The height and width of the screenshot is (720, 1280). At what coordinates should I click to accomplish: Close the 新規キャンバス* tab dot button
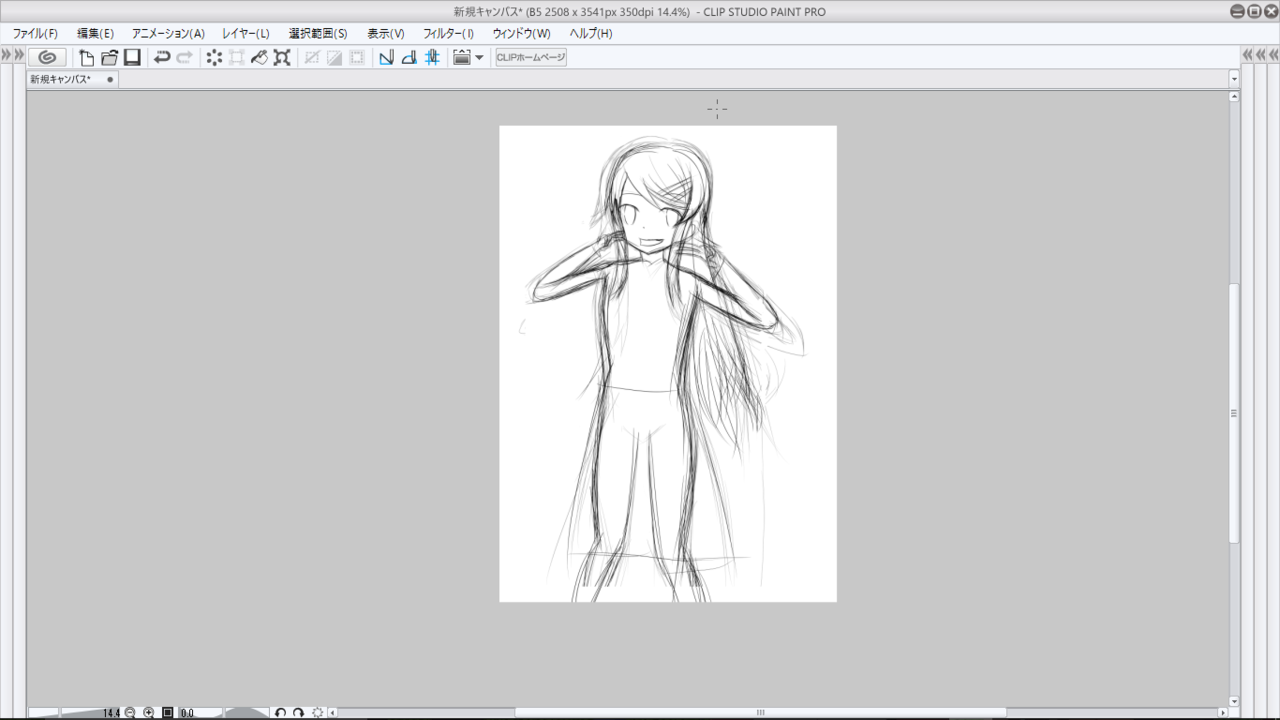pos(109,79)
